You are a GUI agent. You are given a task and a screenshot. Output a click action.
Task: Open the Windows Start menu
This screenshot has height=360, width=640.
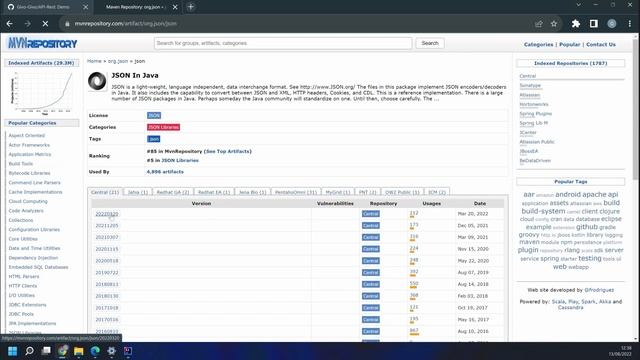coord(13,351)
